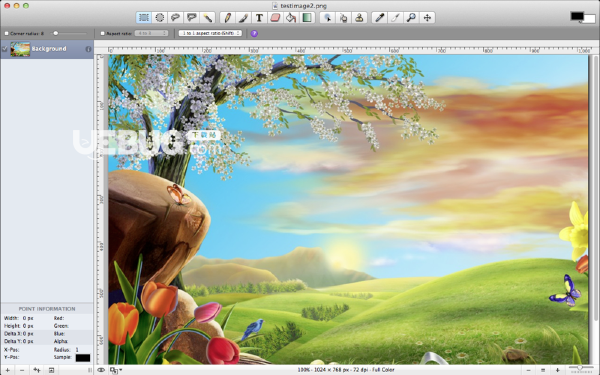Select the Background layer thumbnail
600x375 pixels.
[x=20, y=49]
